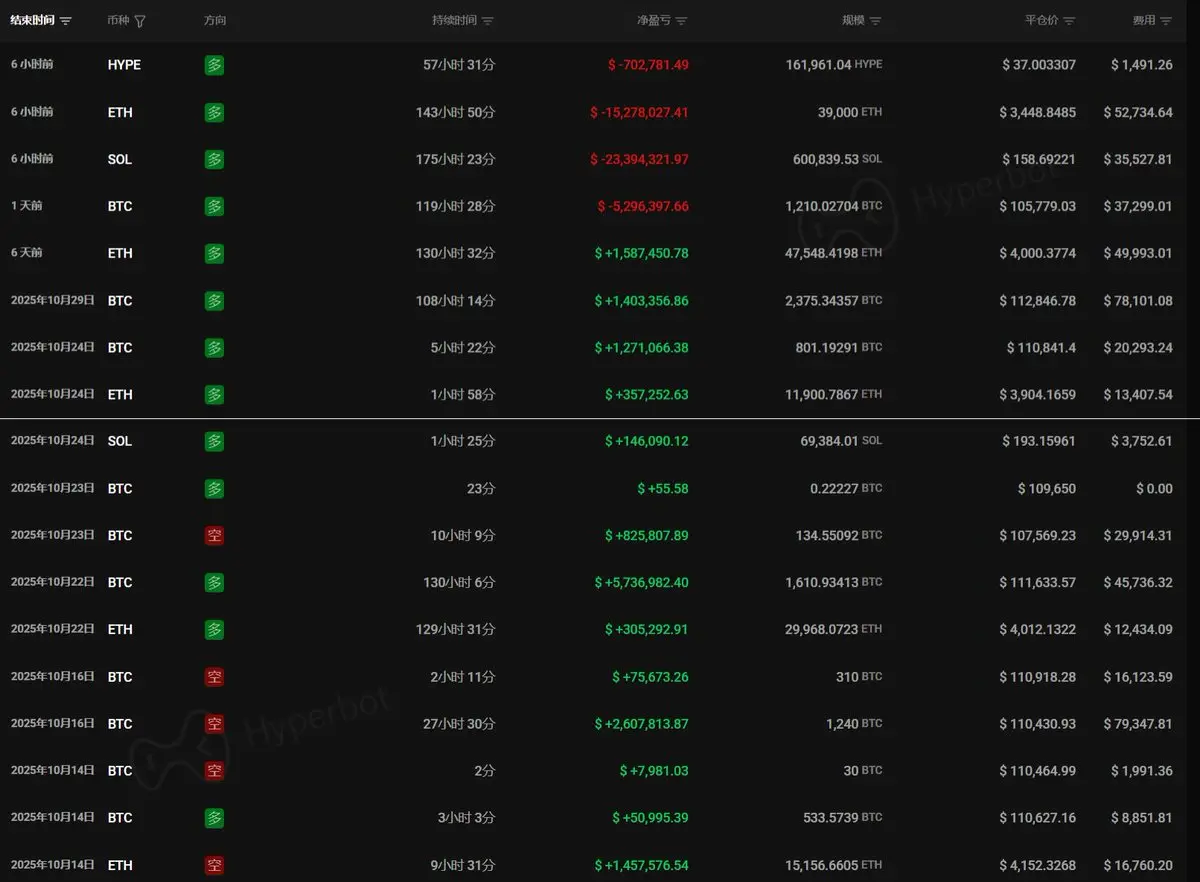
Task: Click the end time cell 6 天前
Action: pyautogui.click(x=27, y=254)
